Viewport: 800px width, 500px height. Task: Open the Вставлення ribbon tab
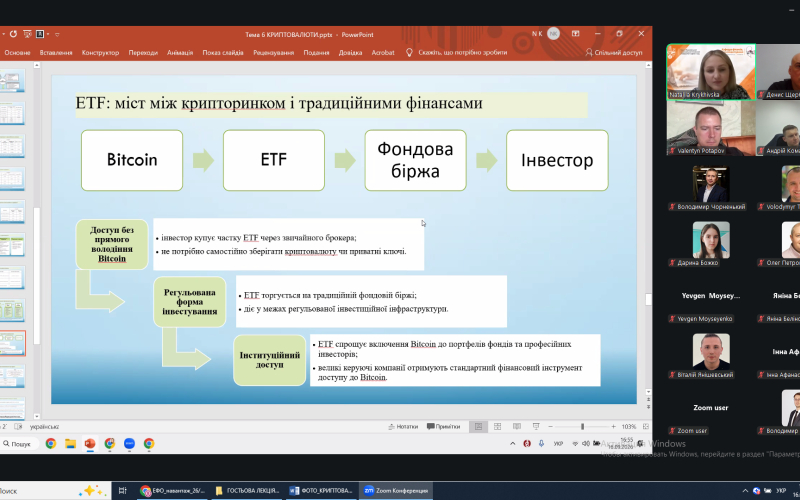point(56,53)
